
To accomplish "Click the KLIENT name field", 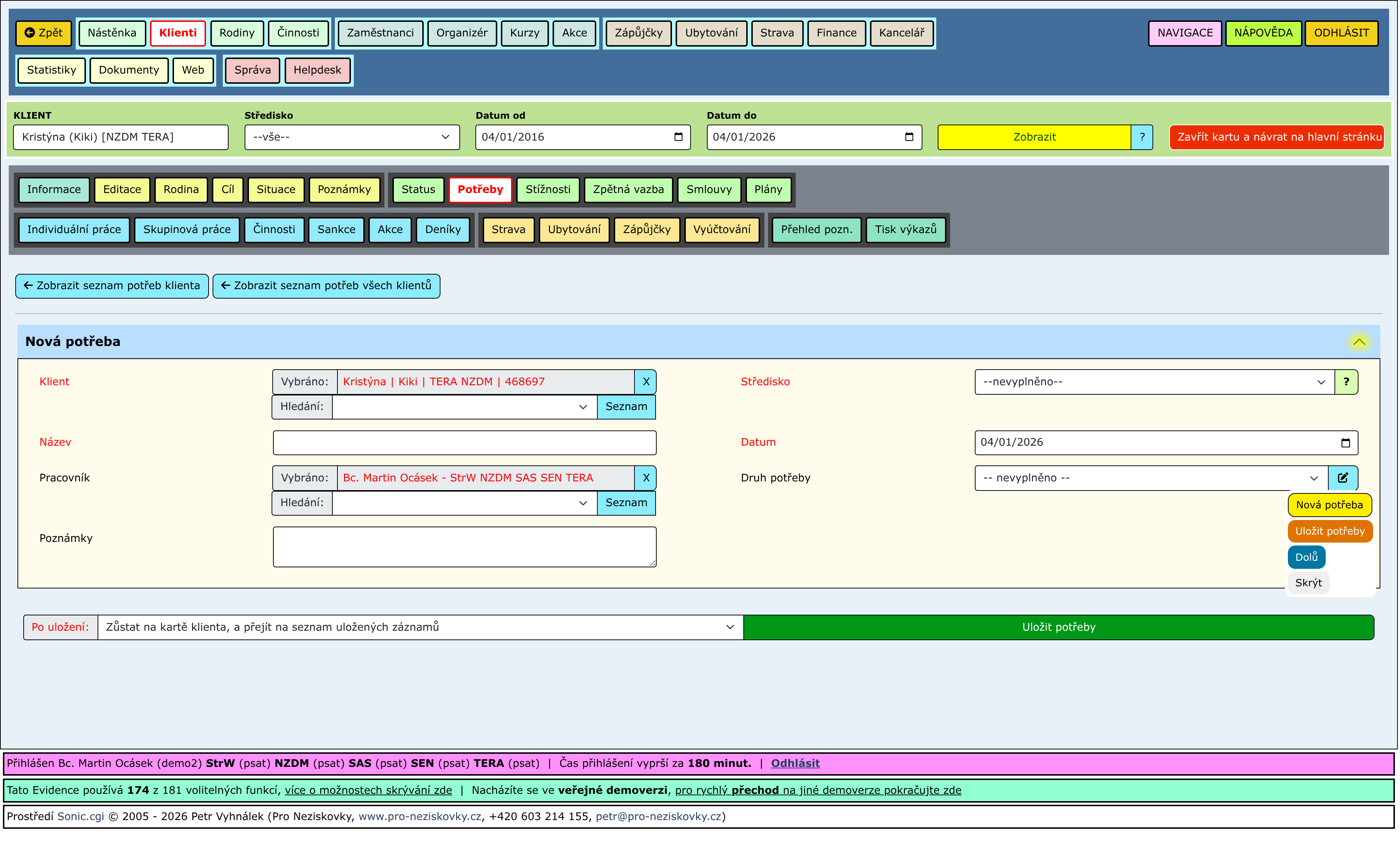I will point(120,137).
